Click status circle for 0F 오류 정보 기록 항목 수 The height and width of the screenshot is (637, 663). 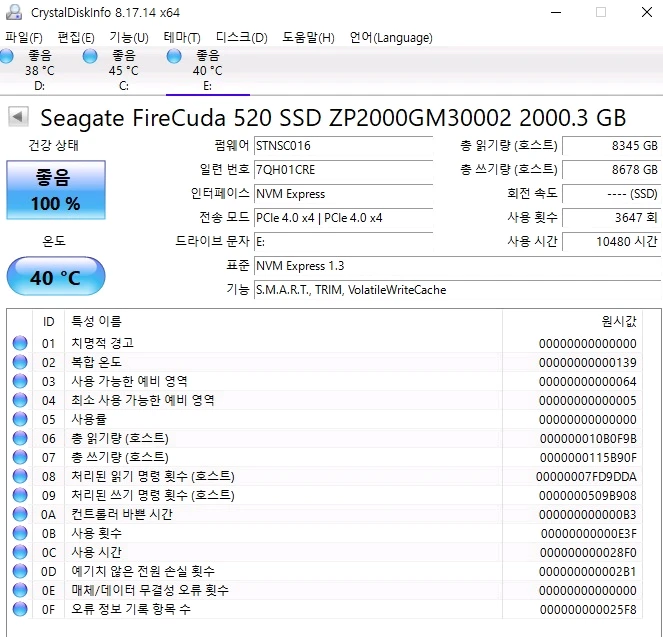coord(20,609)
